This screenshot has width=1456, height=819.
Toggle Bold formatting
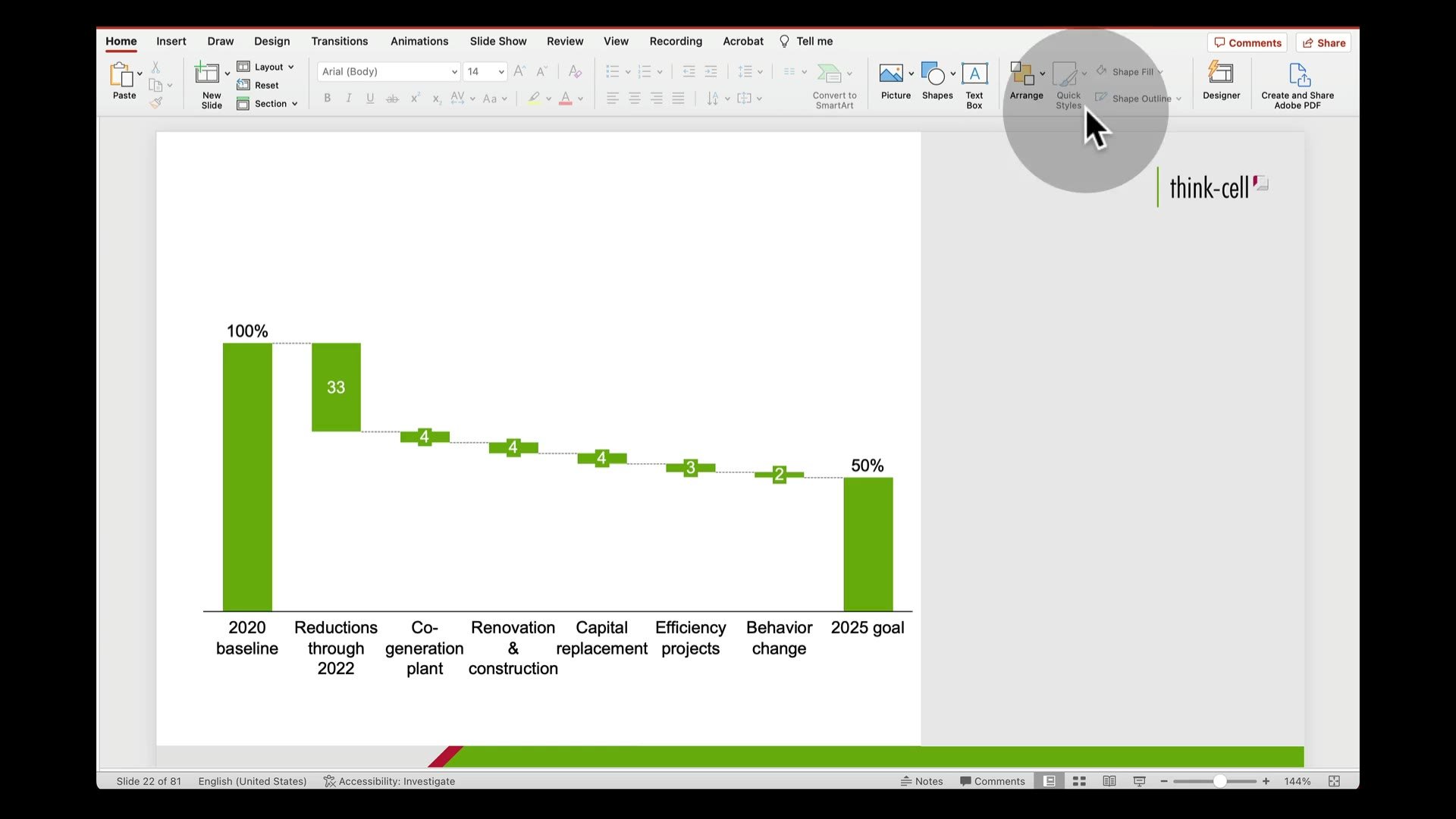click(x=327, y=98)
